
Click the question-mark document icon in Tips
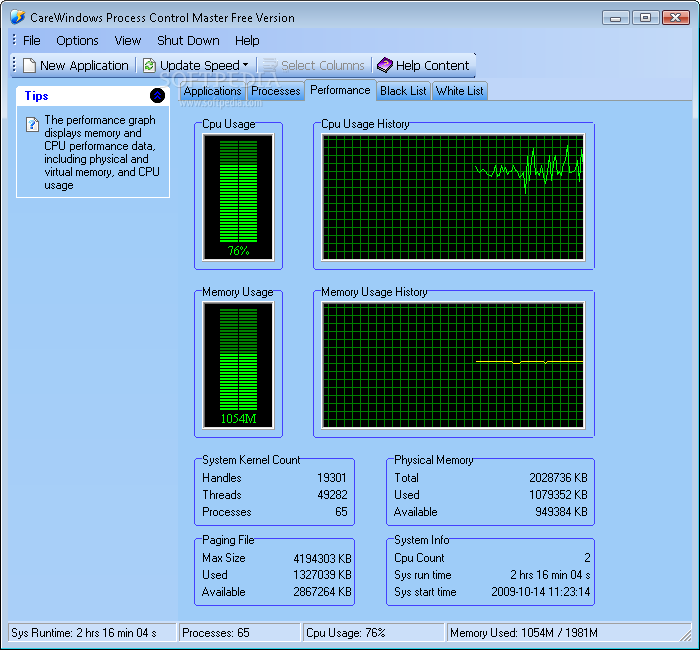tap(32, 124)
